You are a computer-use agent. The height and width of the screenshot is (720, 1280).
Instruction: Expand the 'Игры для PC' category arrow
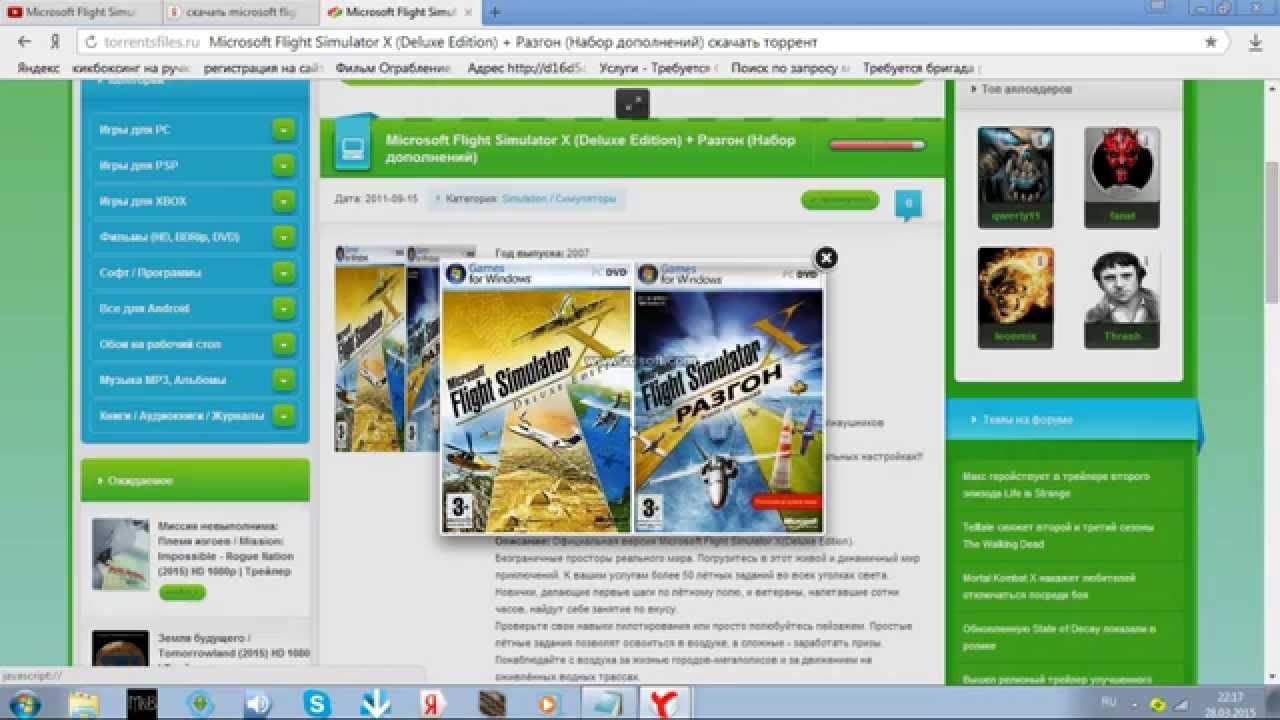pyautogui.click(x=284, y=130)
